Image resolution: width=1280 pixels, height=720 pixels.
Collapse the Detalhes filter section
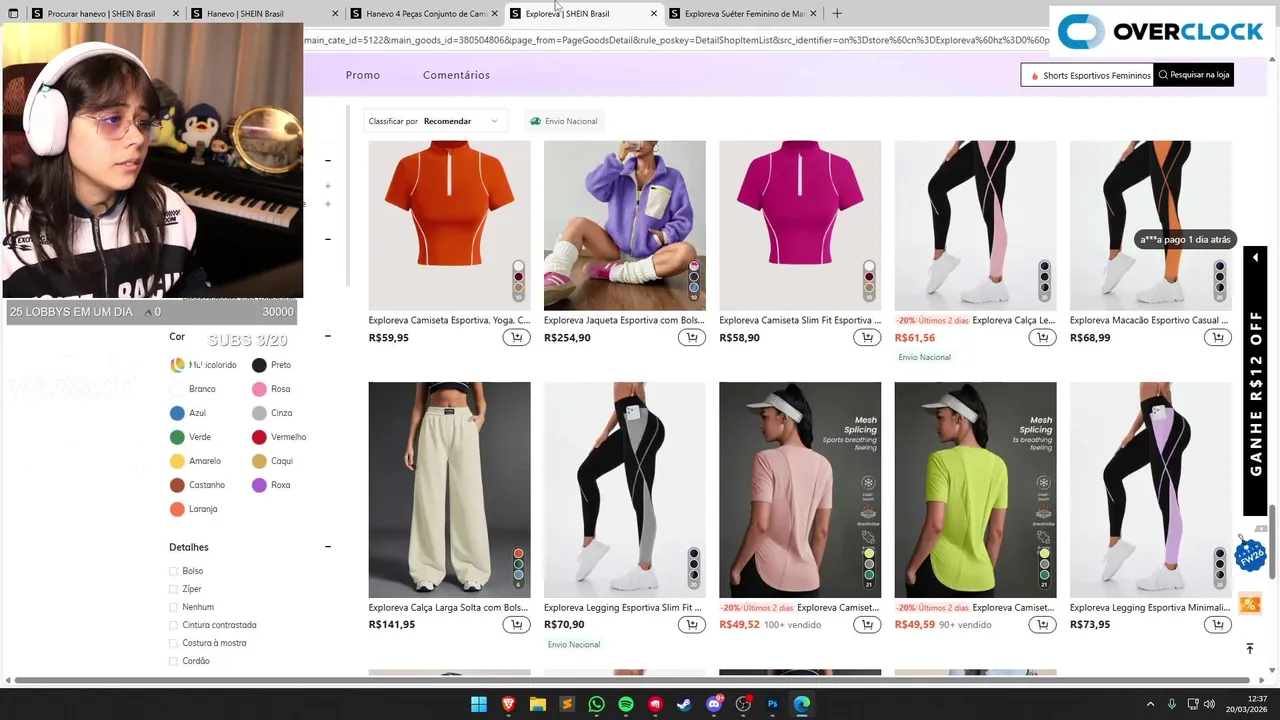pos(328,547)
